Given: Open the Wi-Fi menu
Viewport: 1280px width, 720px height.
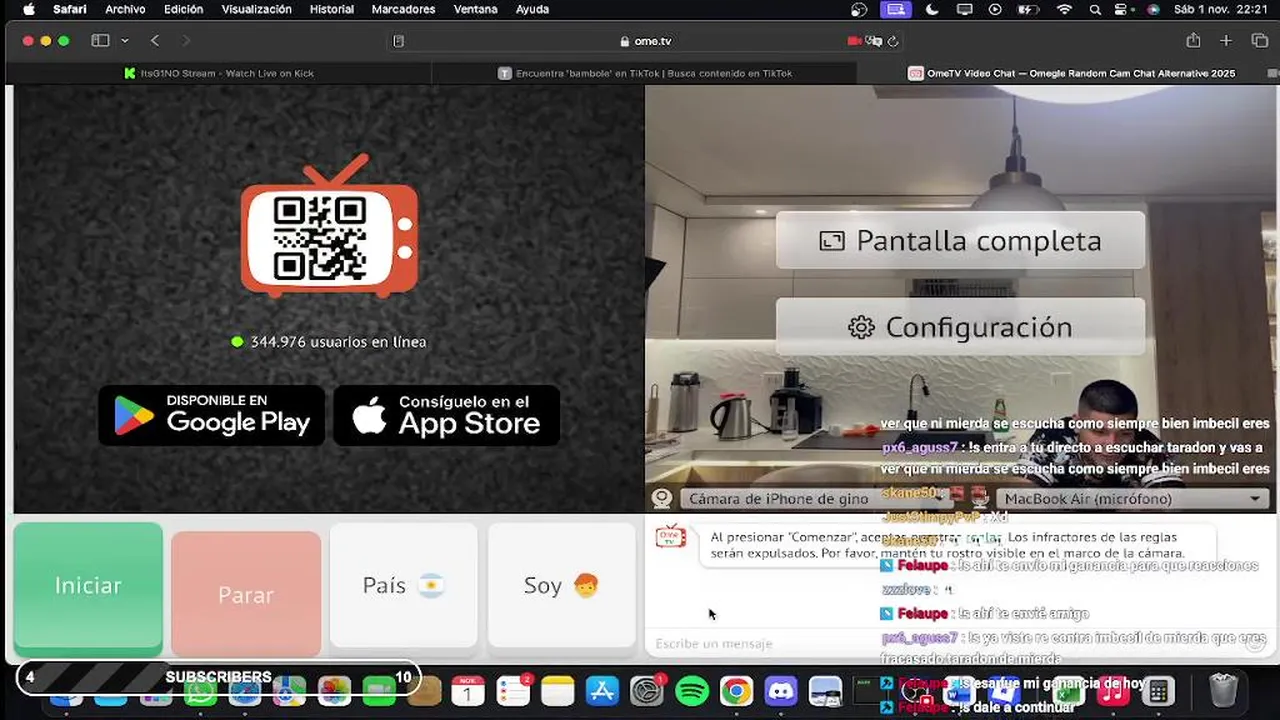Looking at the screenshot, I should (1064, 9).
